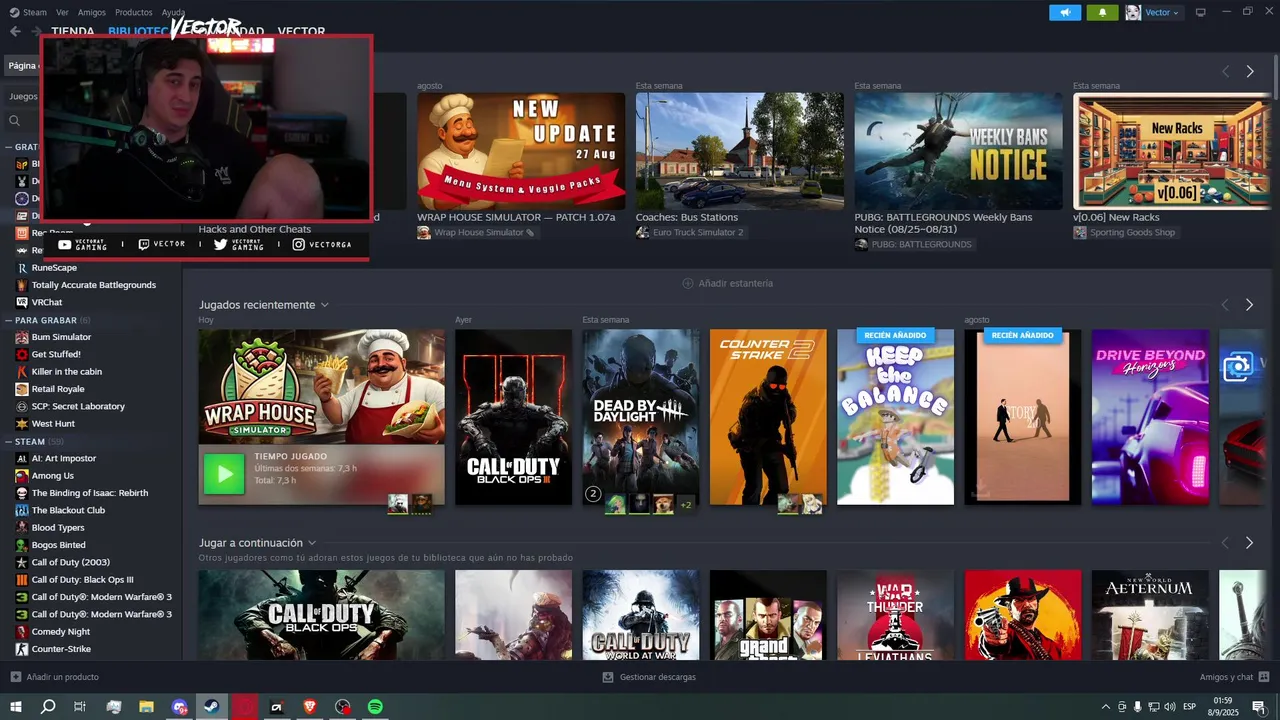Open Brave browser from the taskbar
1280x720 pixels.
[310, 707]
